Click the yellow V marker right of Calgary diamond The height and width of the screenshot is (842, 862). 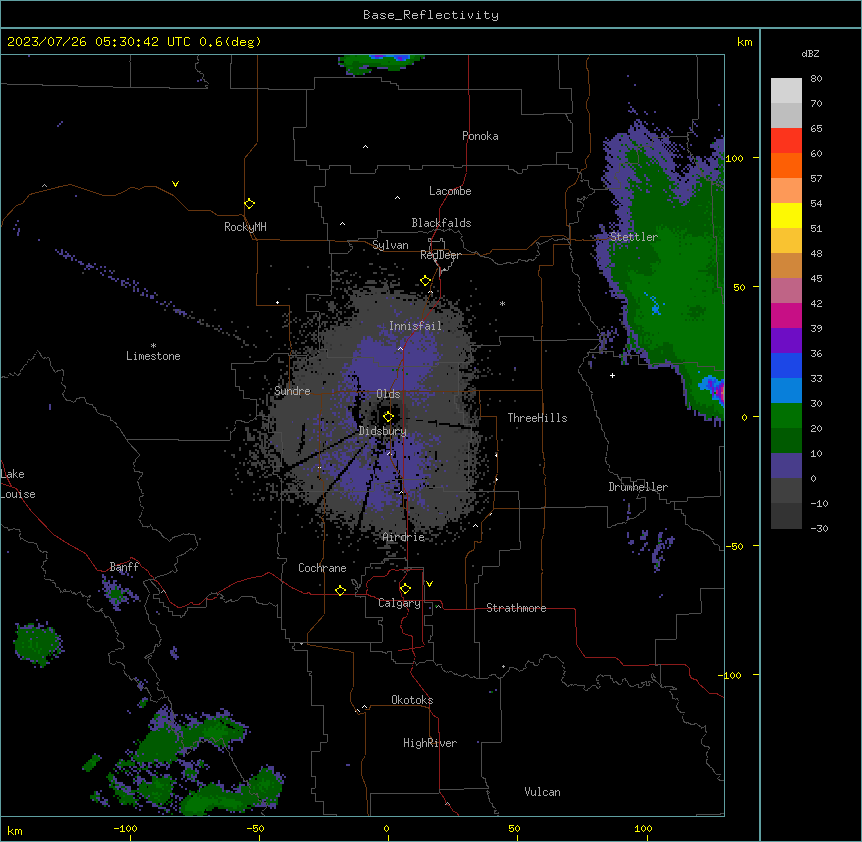pyautogui.click(x=429, y=584)
